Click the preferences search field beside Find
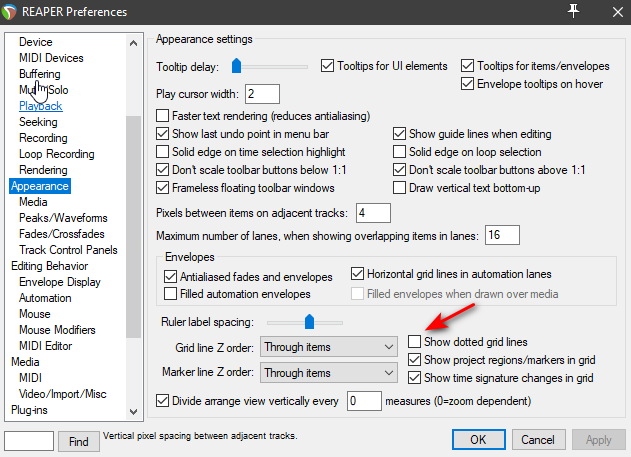The image size is (631, 457). click(29, 441)
